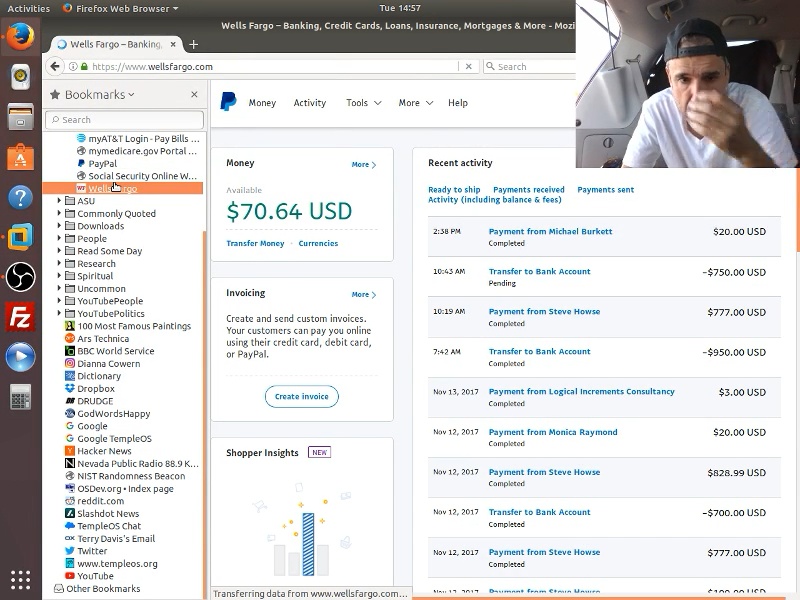800x600 pixels.
Task: Show Ready to ship filter
Action: [x=454, y=190]
